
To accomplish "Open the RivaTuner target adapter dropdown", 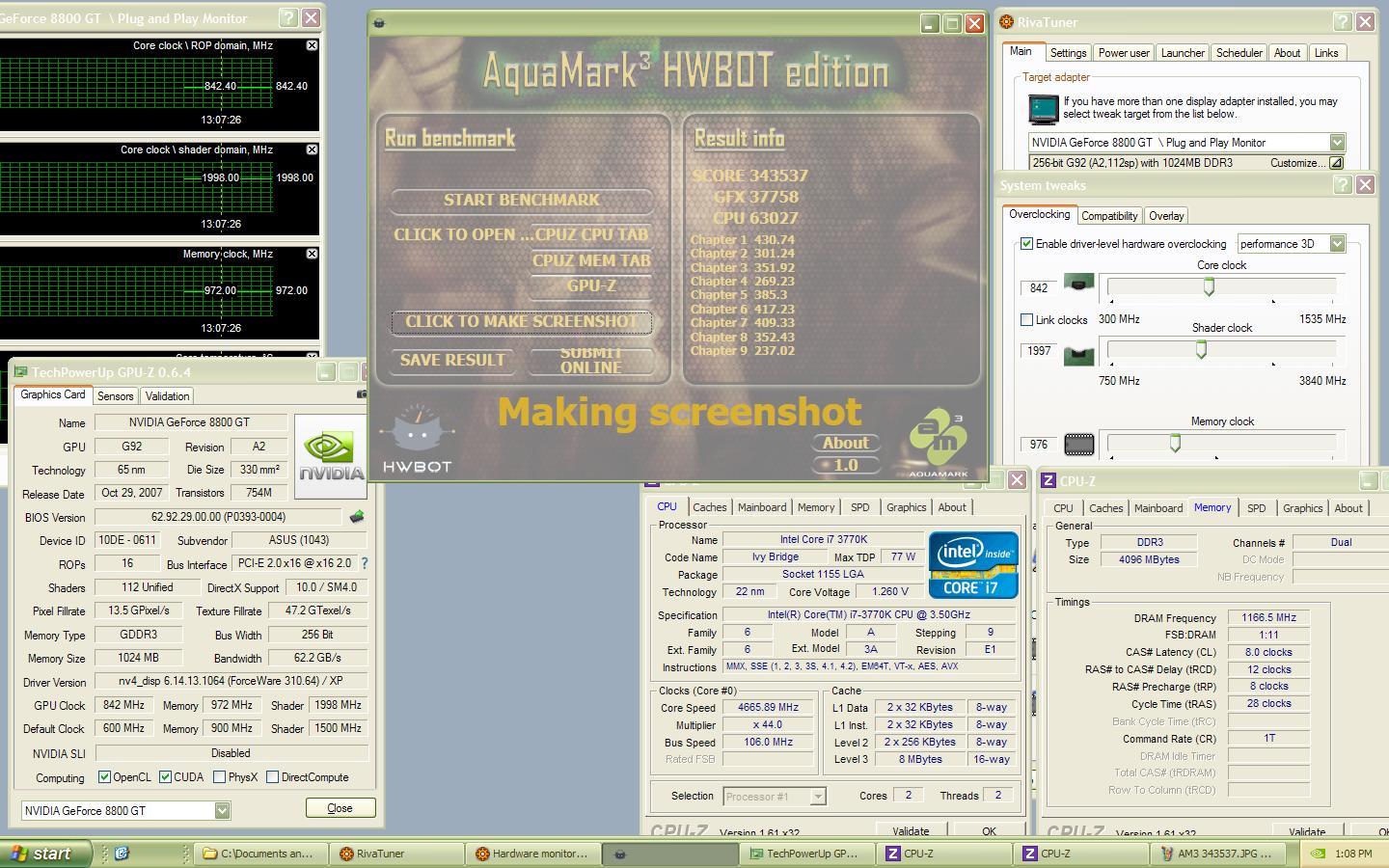I will click(1336, 142).
